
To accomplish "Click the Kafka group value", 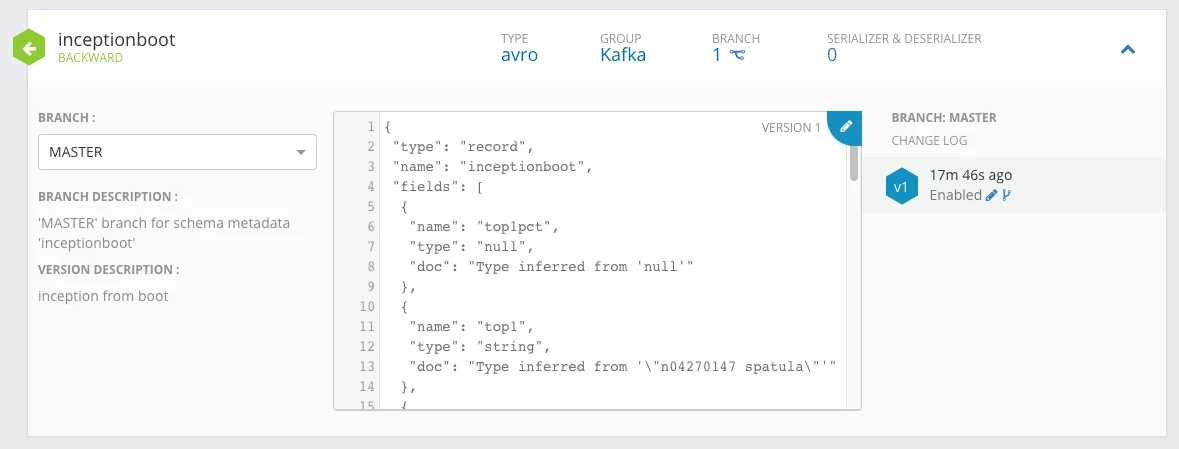I will pos(623,55).
